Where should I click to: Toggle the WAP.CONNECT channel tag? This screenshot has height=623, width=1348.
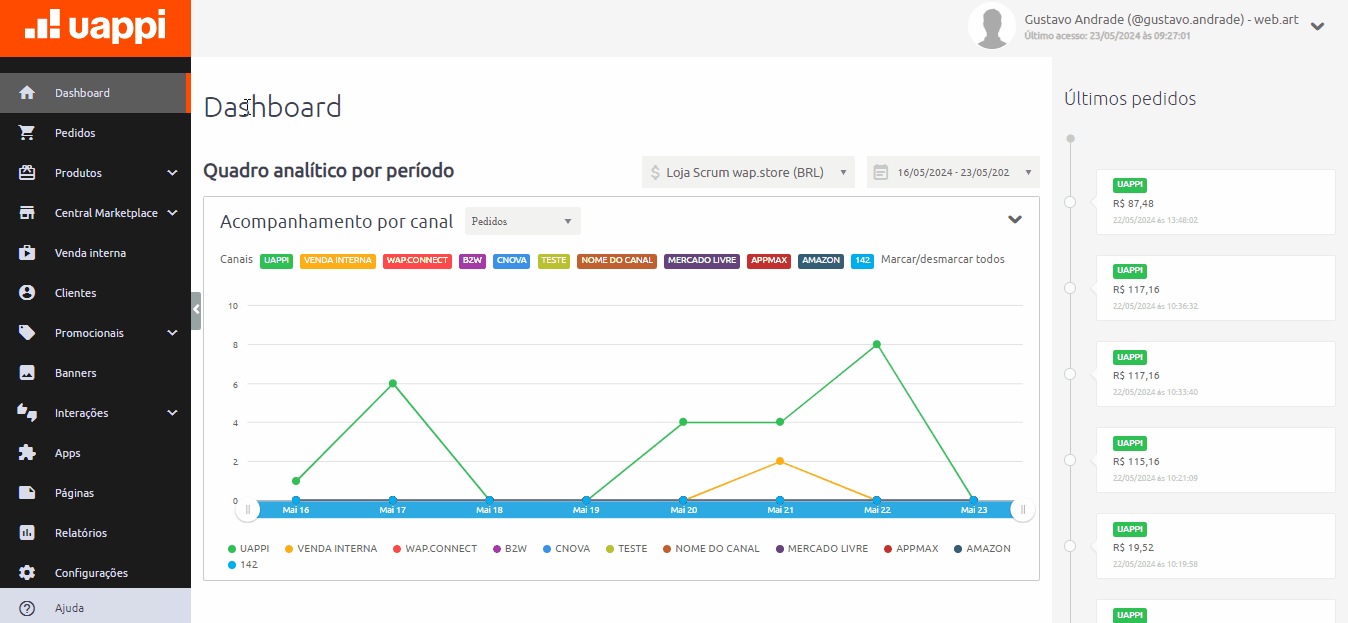417,260
